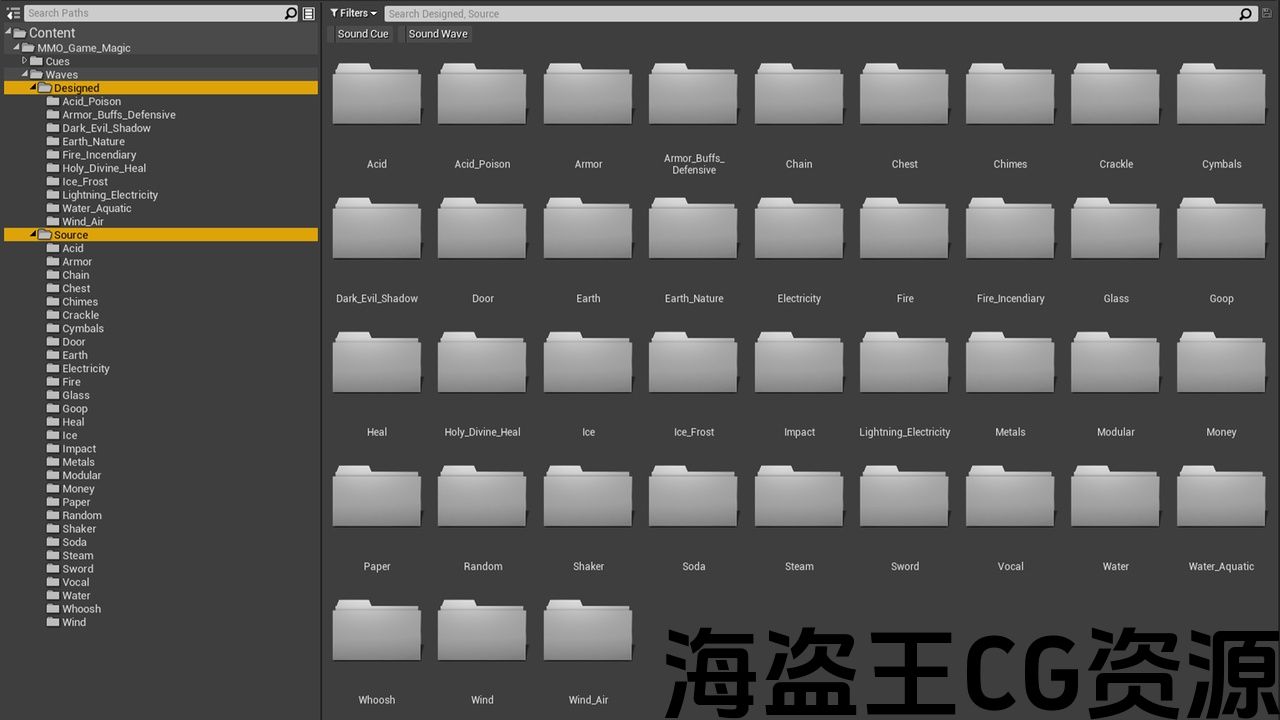The height and width of the screenshot is (720, 1280).
Task: Expand the Cues folder
Action: [x=24, y=61]
